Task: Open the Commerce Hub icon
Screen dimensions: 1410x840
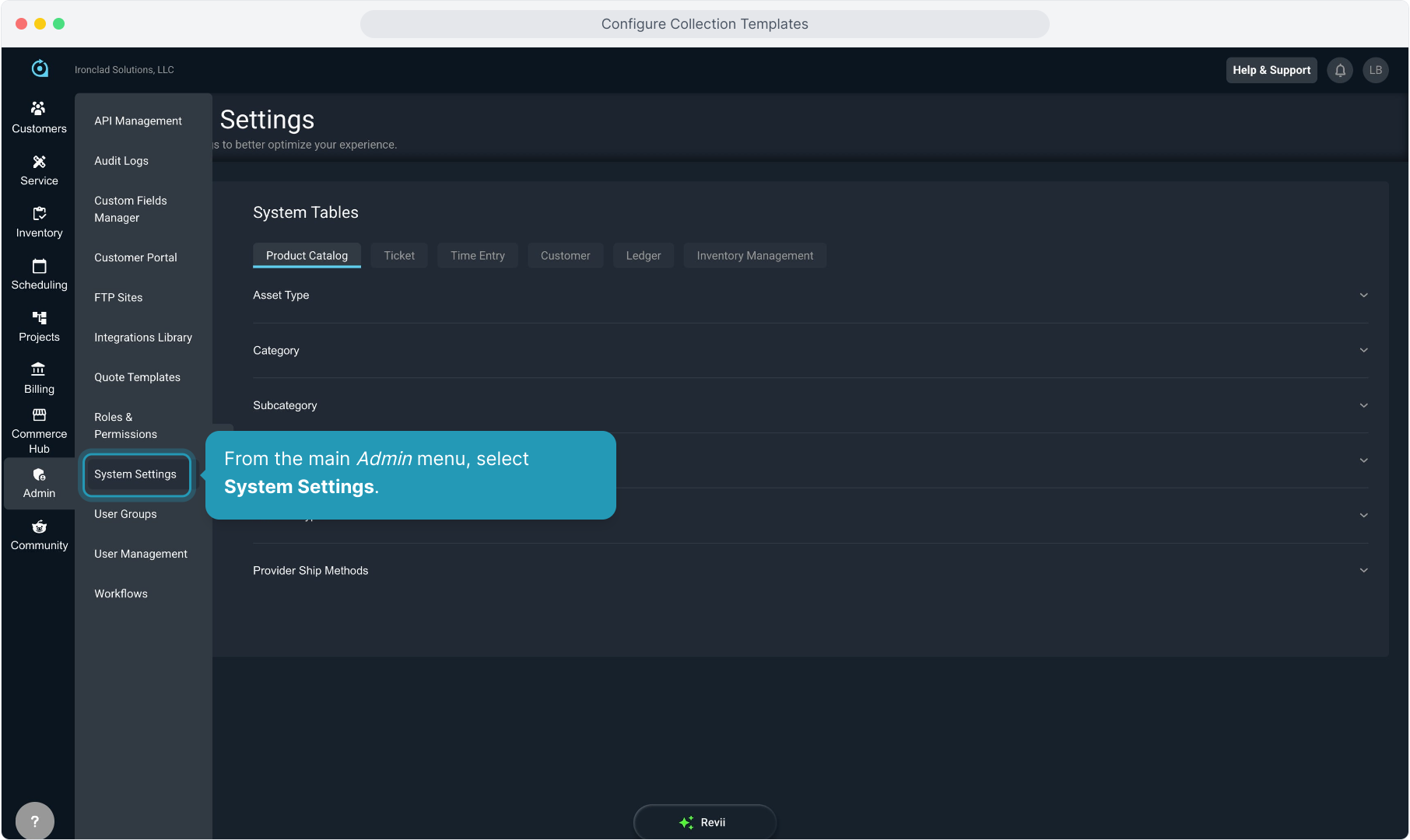Action: [39, 415]
